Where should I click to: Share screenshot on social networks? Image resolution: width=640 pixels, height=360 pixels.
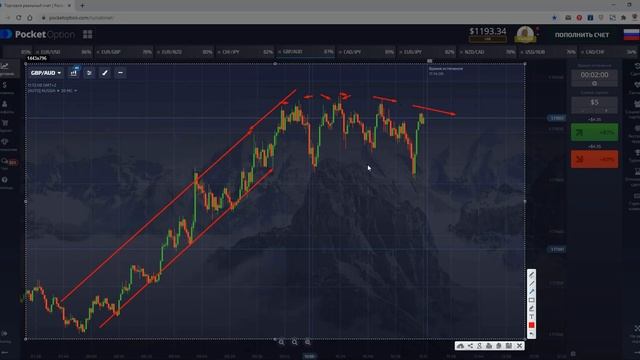[470, 346]
